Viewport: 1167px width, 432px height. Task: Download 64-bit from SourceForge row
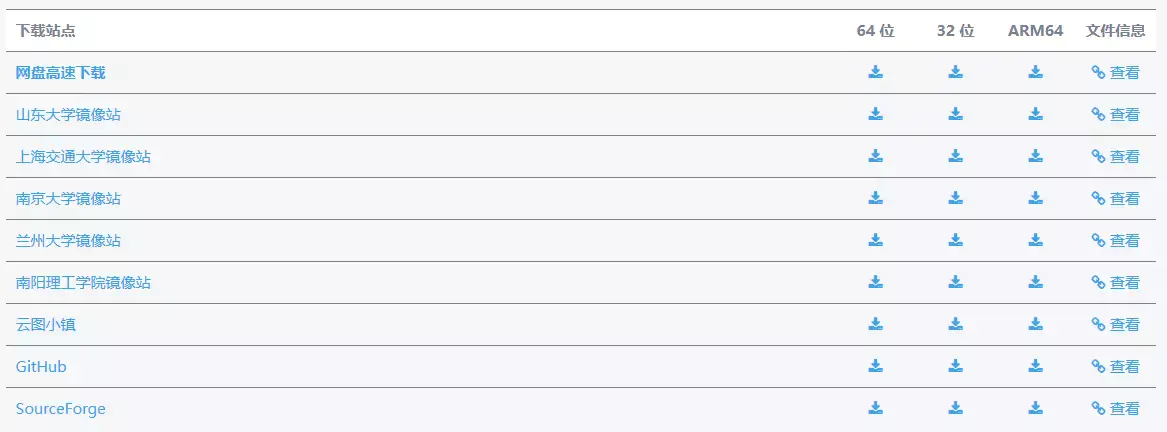875,408
